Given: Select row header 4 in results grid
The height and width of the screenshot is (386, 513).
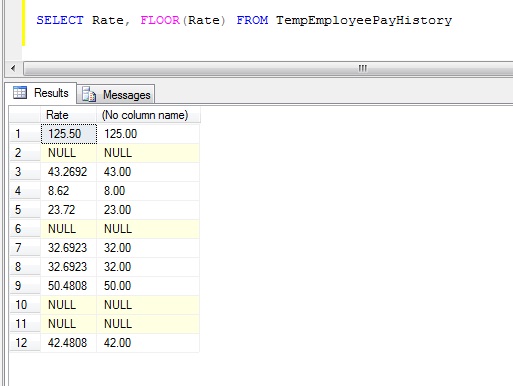Looking at the screenshot, I should (x=25, y=191).
